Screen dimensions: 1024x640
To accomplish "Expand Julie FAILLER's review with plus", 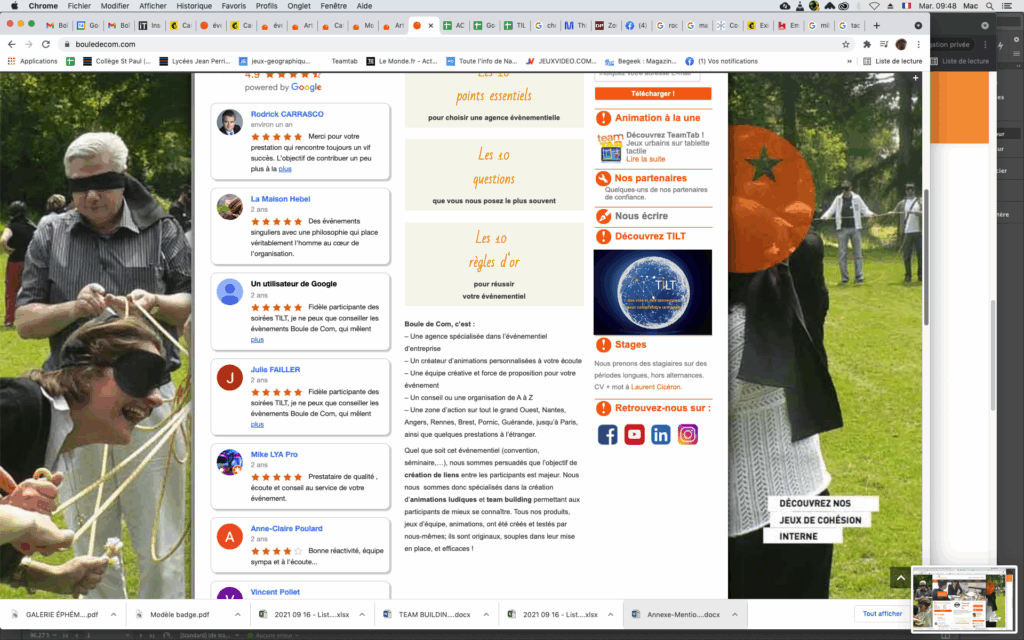I will (257, 424).
